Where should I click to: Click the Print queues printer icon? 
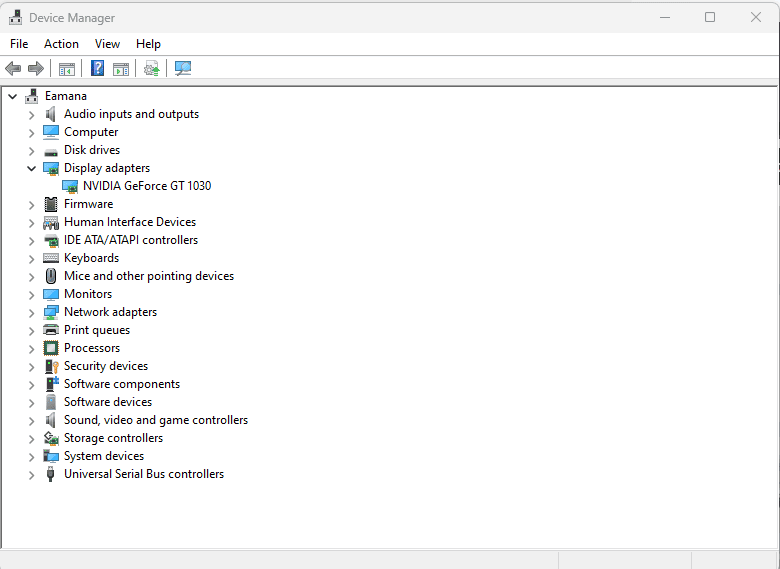tap(51, 330)
